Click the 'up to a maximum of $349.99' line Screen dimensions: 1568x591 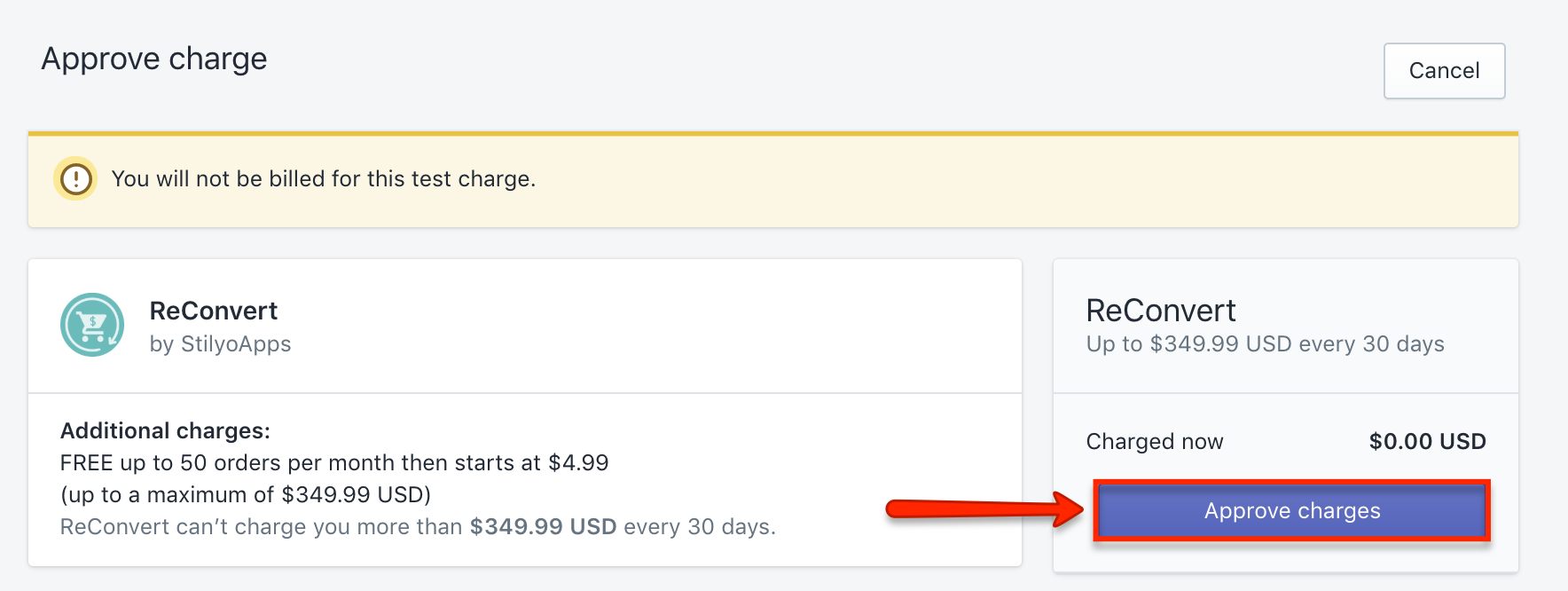pos(246,494)
